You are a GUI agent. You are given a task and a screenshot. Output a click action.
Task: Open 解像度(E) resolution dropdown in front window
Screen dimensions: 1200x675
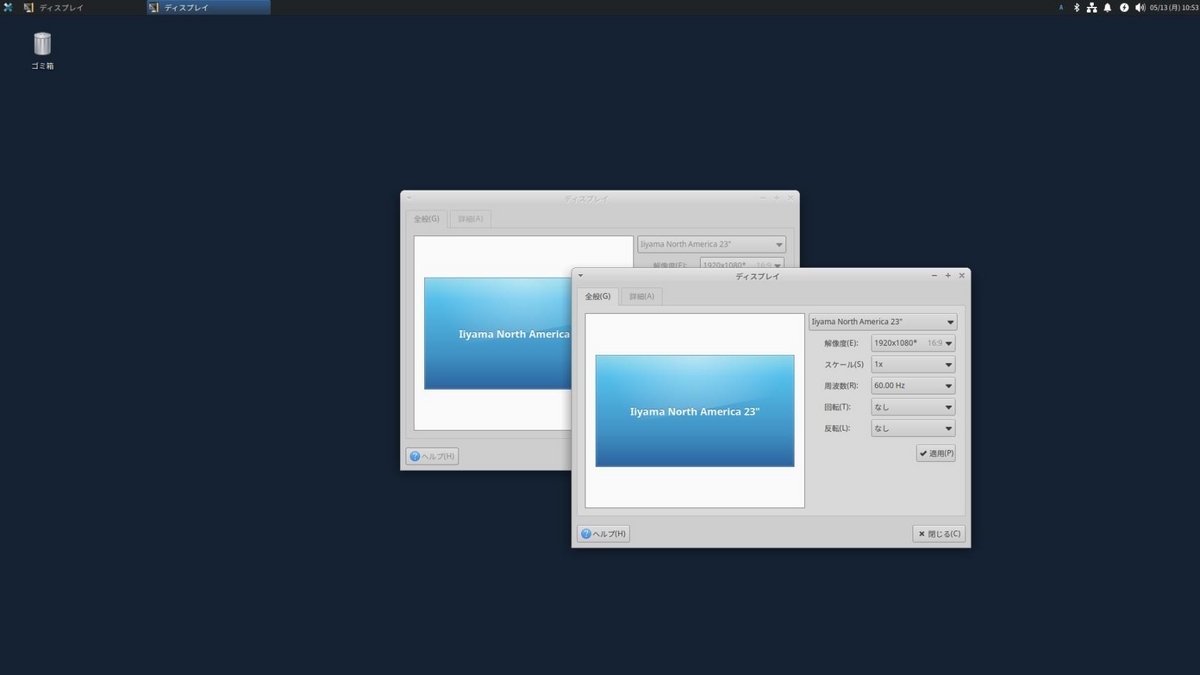pyautogui.click(x=913, y=343)
